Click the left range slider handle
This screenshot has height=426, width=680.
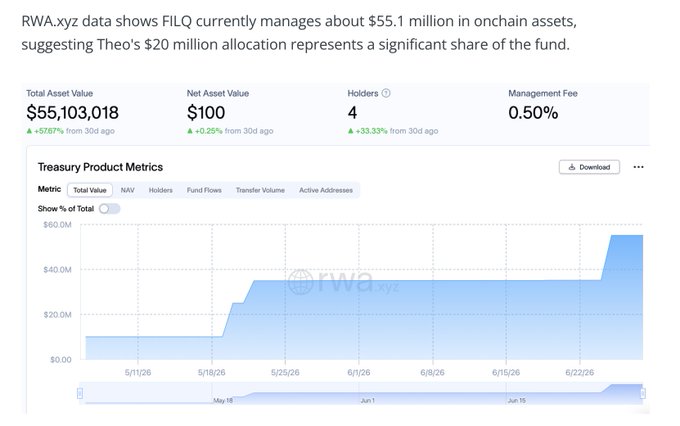coord(80,393)
